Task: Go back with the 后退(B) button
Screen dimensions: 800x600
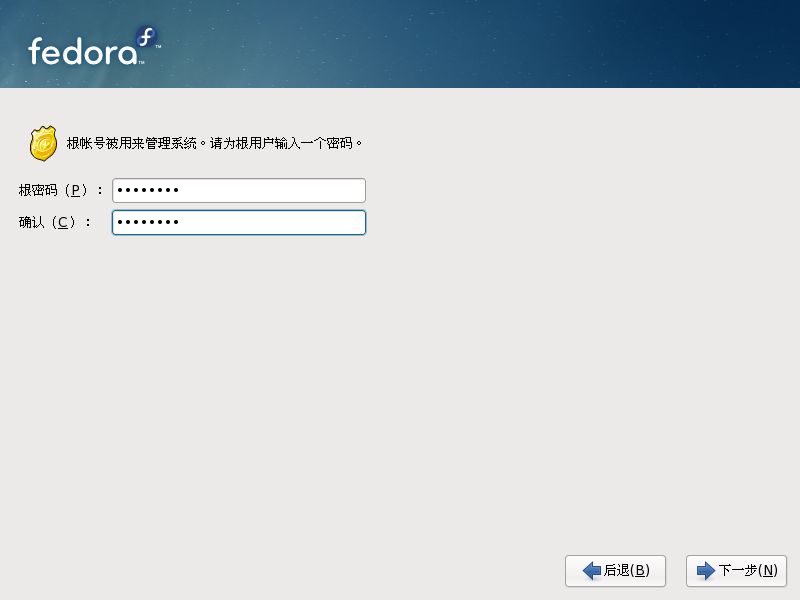Action: click(615, 570)
